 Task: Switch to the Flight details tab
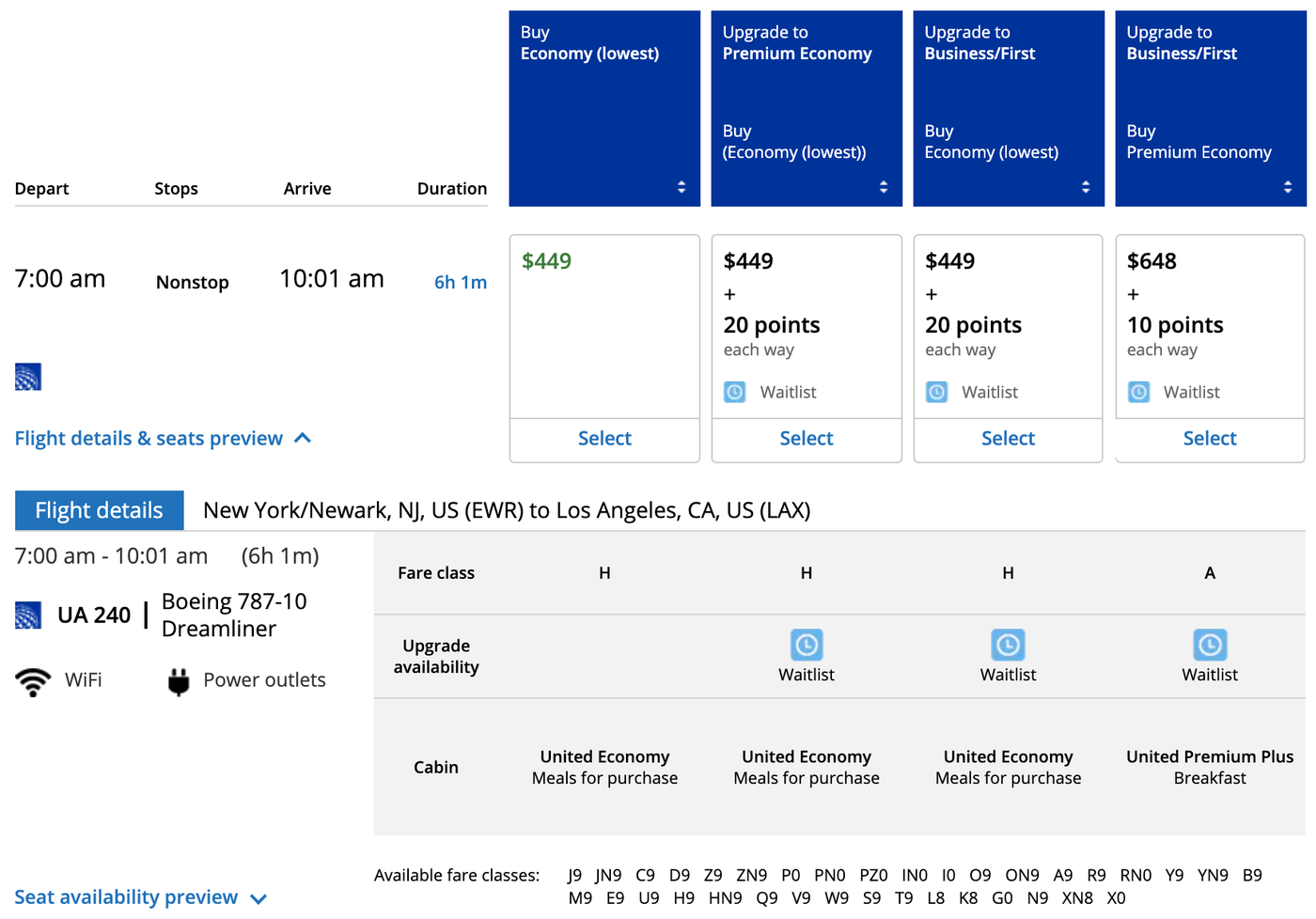point(99,509)
